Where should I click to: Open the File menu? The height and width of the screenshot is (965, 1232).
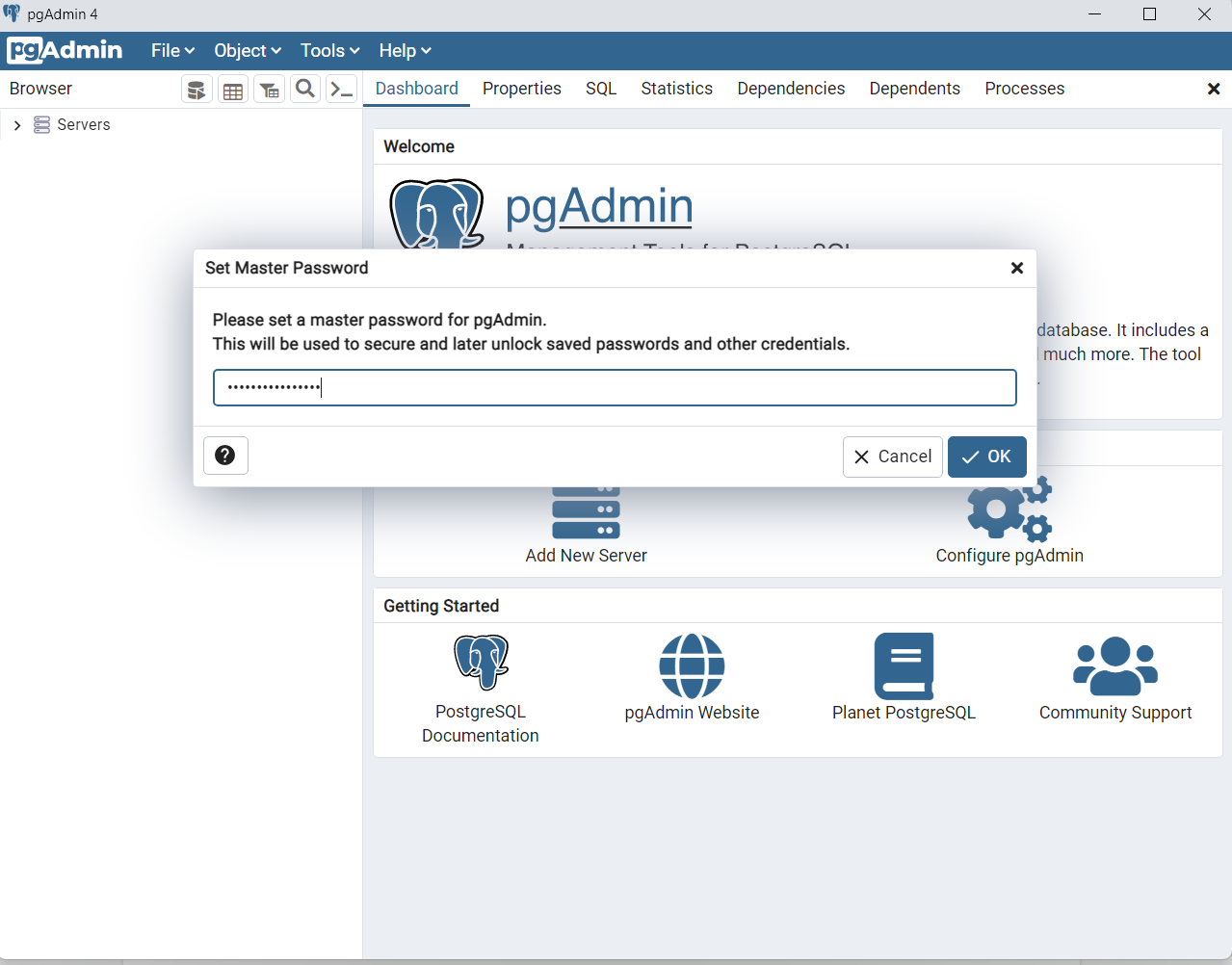click(x=173, y=51)
